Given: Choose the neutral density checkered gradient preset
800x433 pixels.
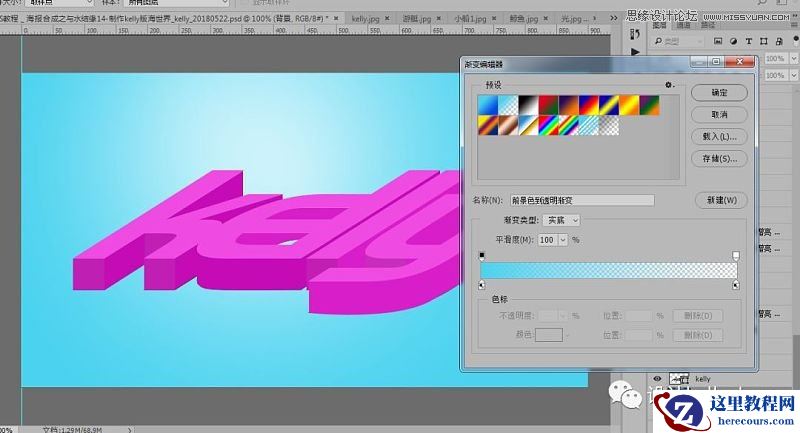Looking at the screenshot, I should click(x=609, y=125).
